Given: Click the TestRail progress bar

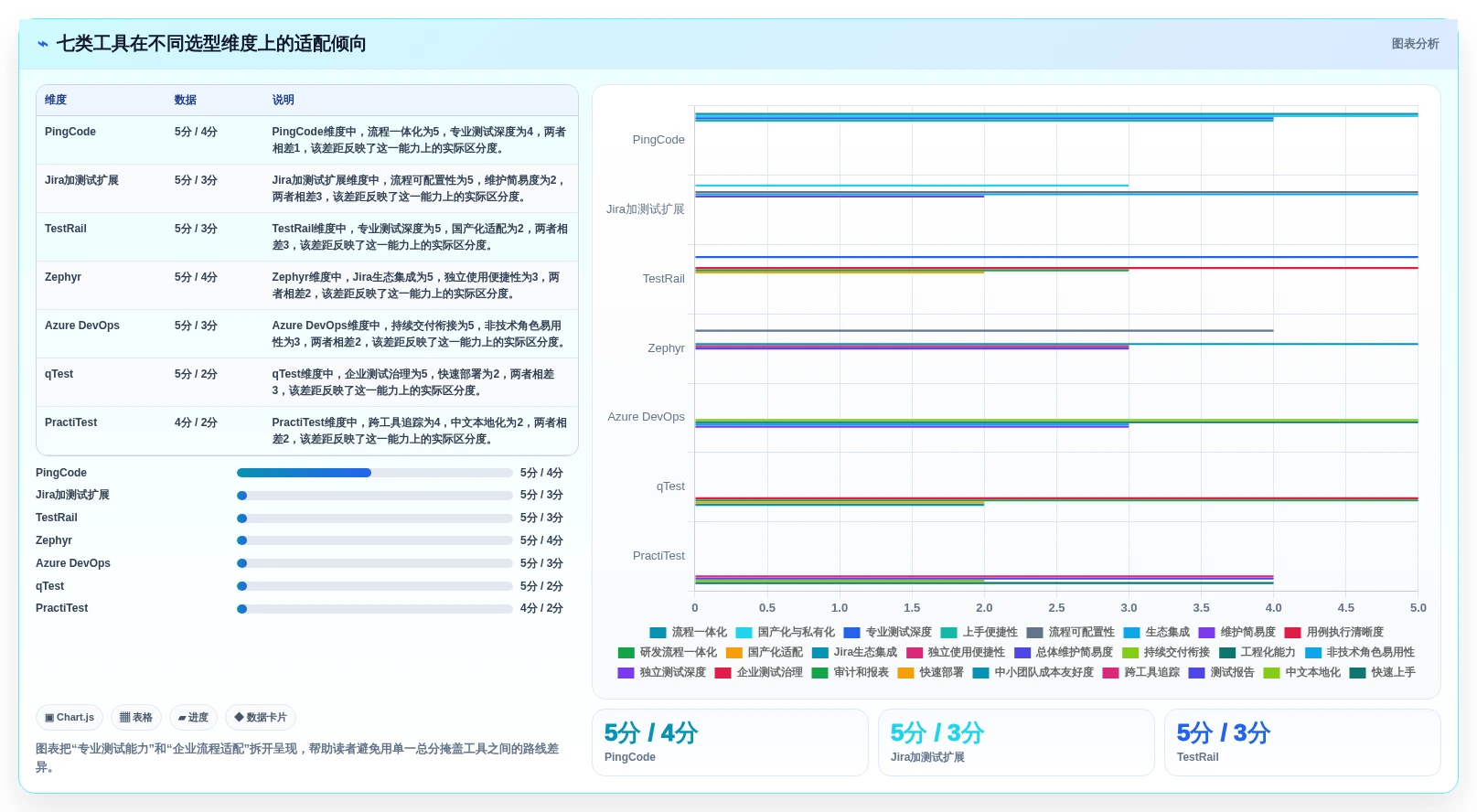Looking at the screenshot, I should coord(375,518).
